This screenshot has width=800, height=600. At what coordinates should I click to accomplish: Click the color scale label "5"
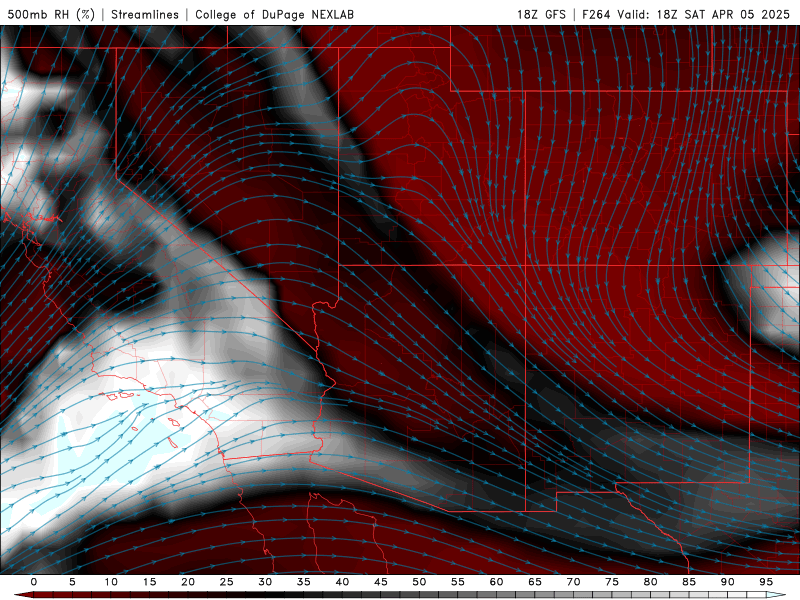[x=72, y=582]
